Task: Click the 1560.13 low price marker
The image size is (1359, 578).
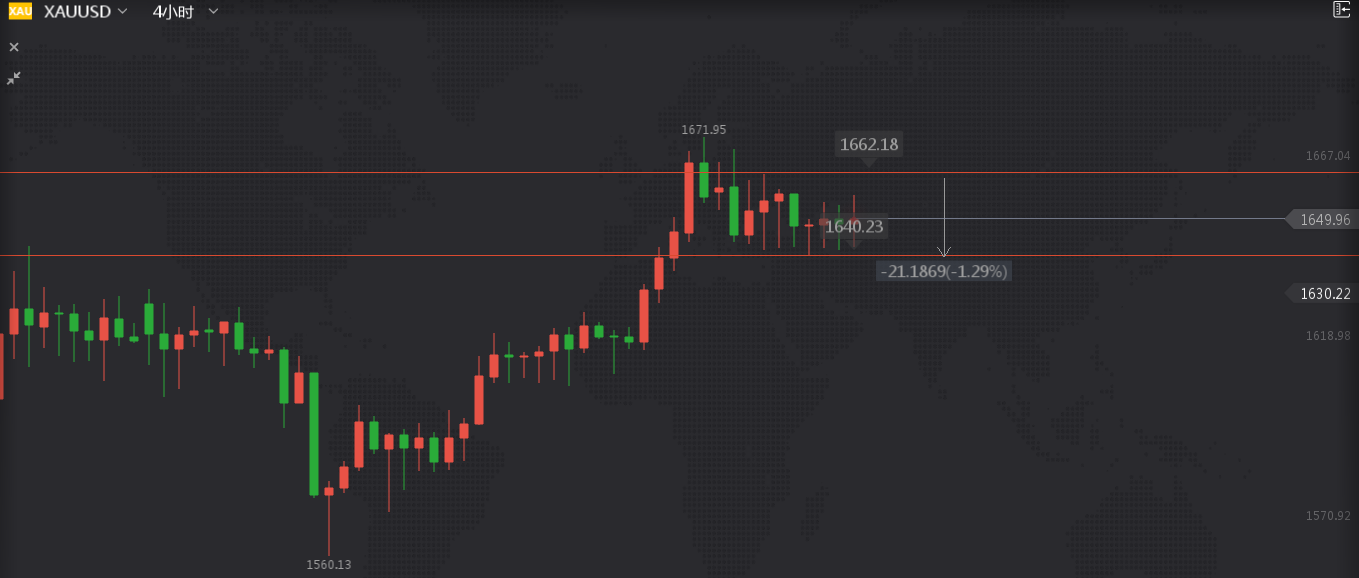Action: coord(329,565)
